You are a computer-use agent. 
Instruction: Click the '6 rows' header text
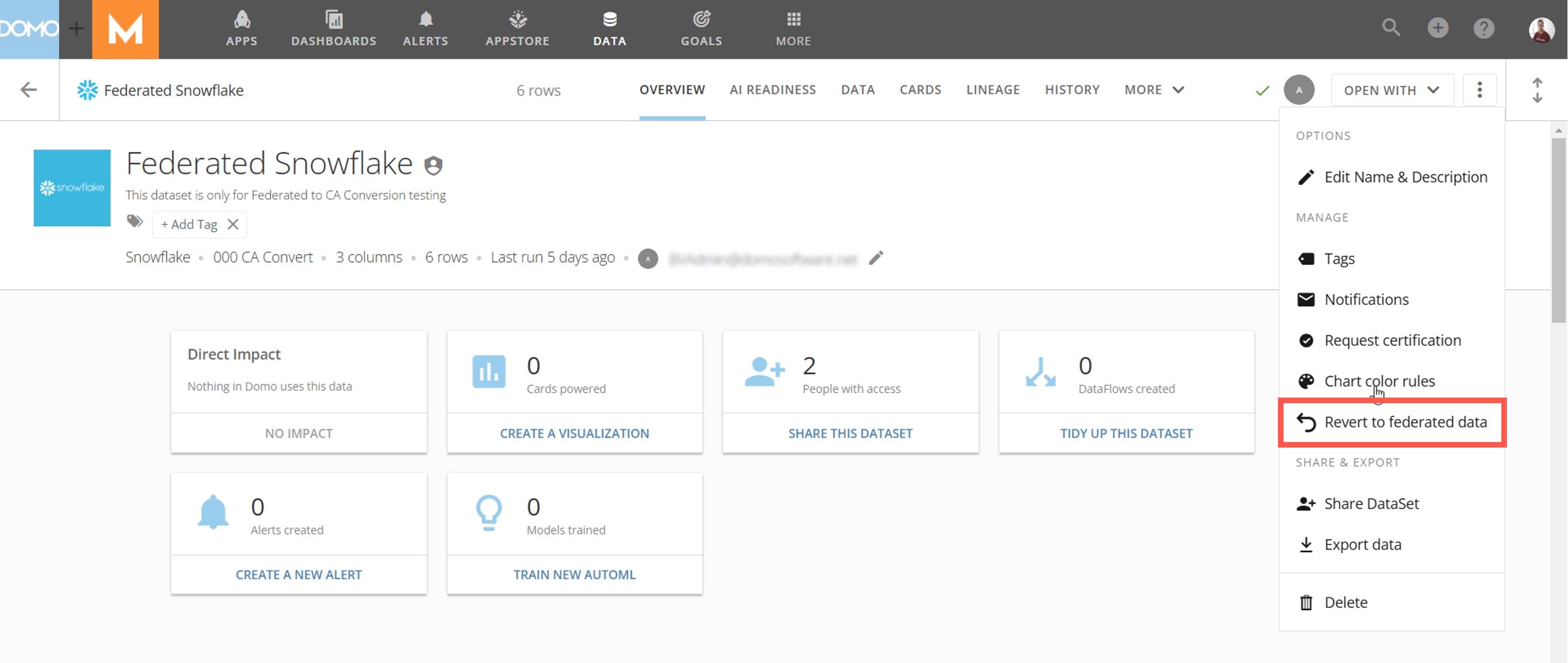pos(538,91)
